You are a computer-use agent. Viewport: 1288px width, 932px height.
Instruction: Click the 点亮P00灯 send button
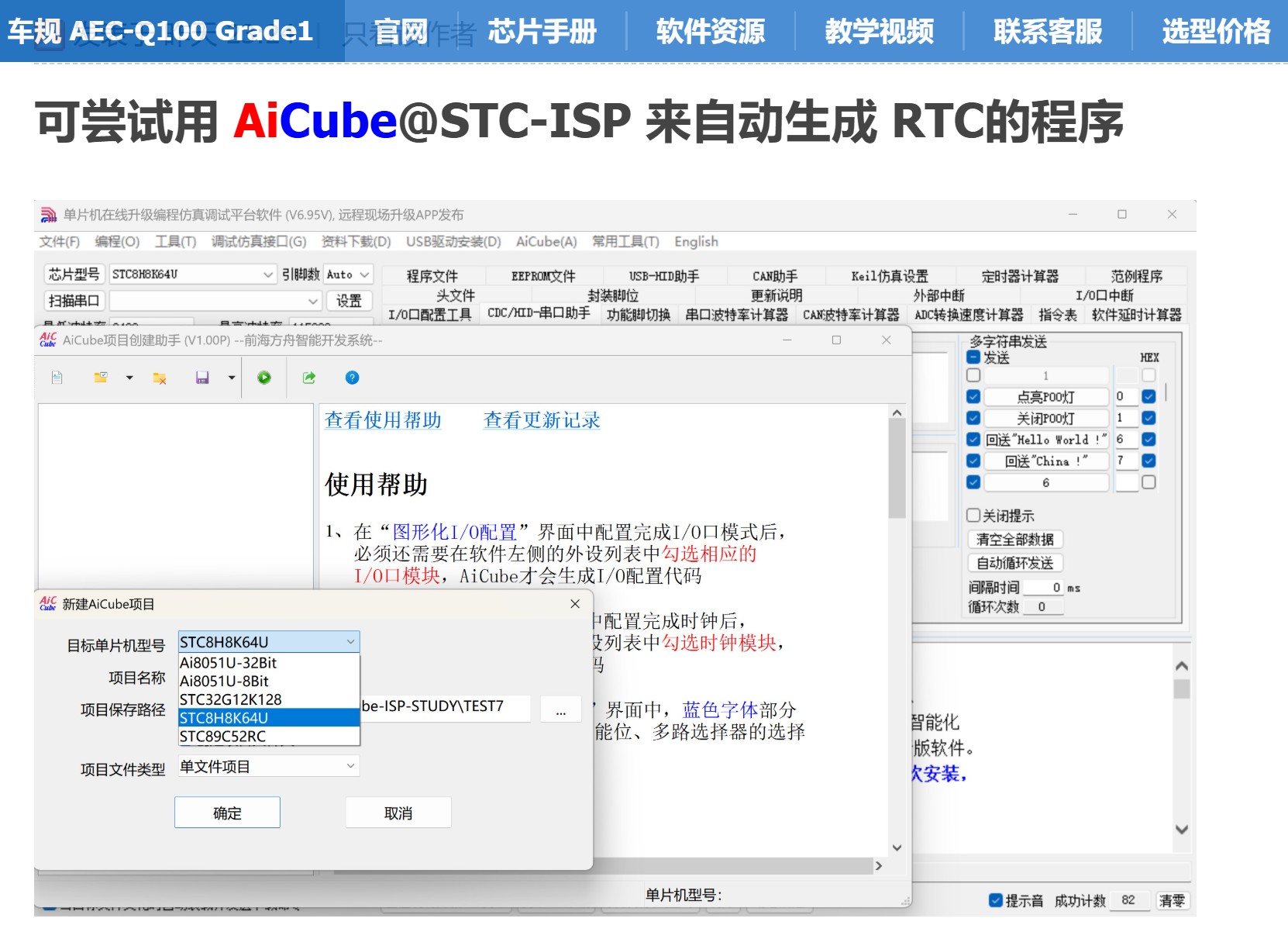[1046, 397]
